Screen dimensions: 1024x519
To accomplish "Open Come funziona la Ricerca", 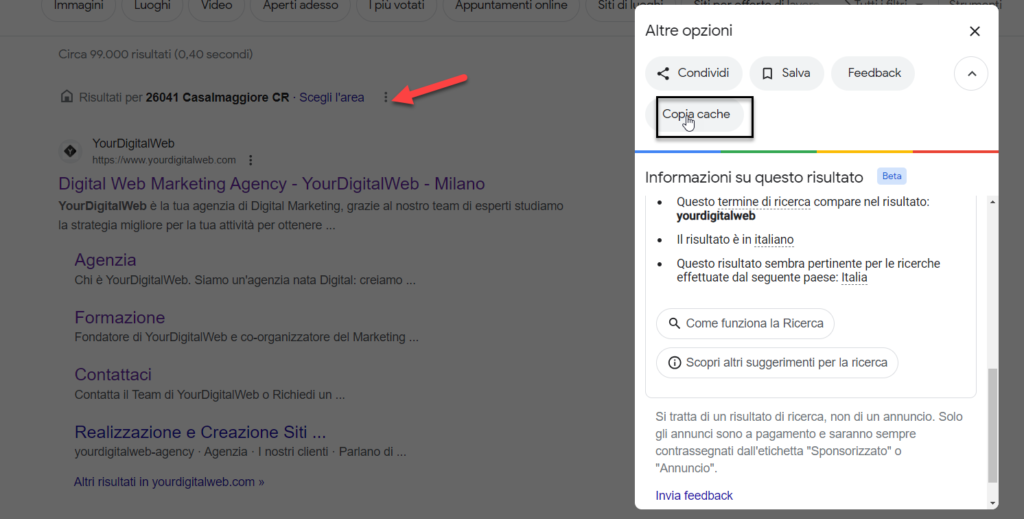I will (745, 323).
